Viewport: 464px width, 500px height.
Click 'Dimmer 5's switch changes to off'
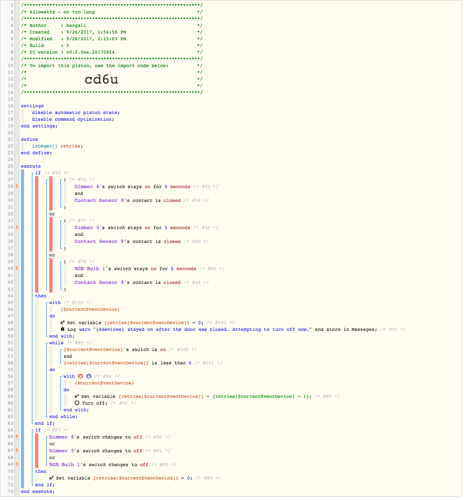96,452
